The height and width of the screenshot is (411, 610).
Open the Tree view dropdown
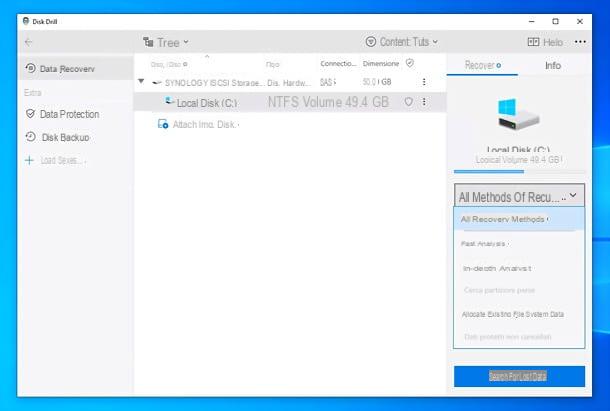coord(166,42)
